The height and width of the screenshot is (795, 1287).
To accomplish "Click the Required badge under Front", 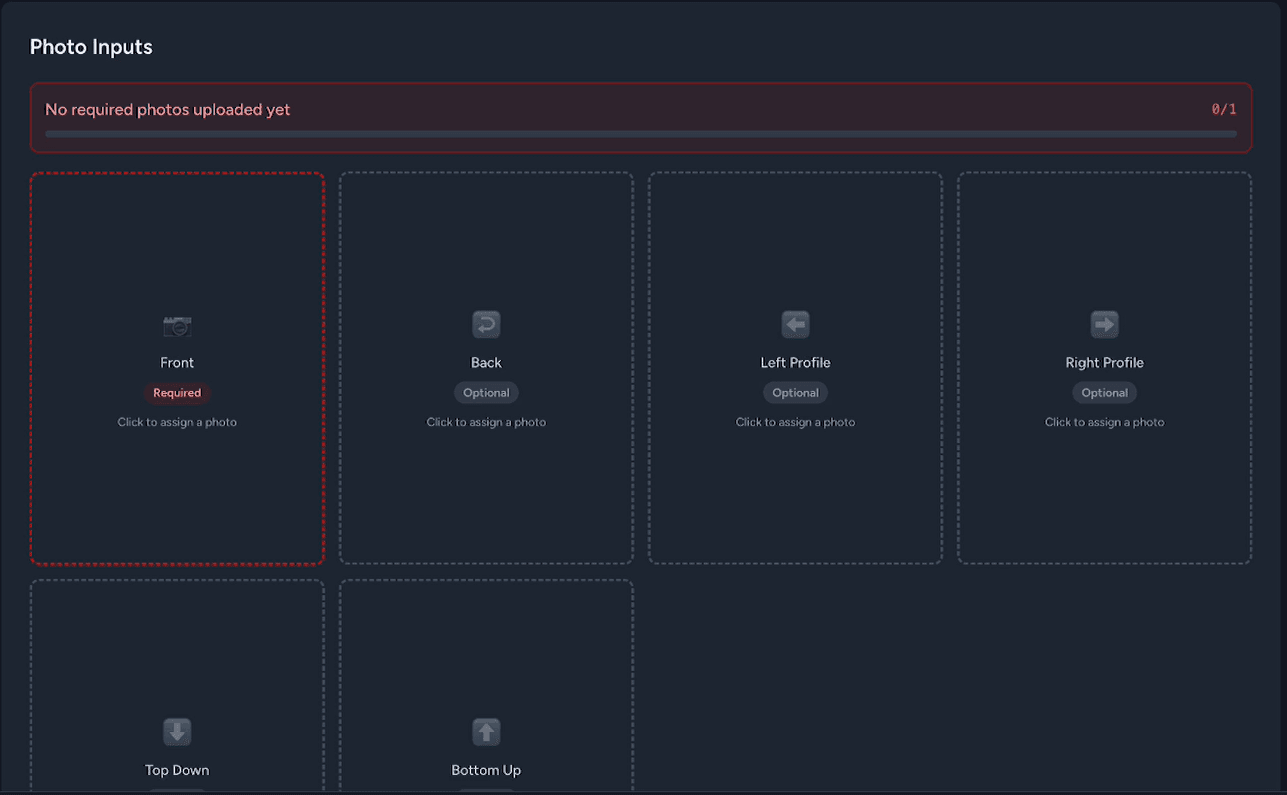I will 177,392.
